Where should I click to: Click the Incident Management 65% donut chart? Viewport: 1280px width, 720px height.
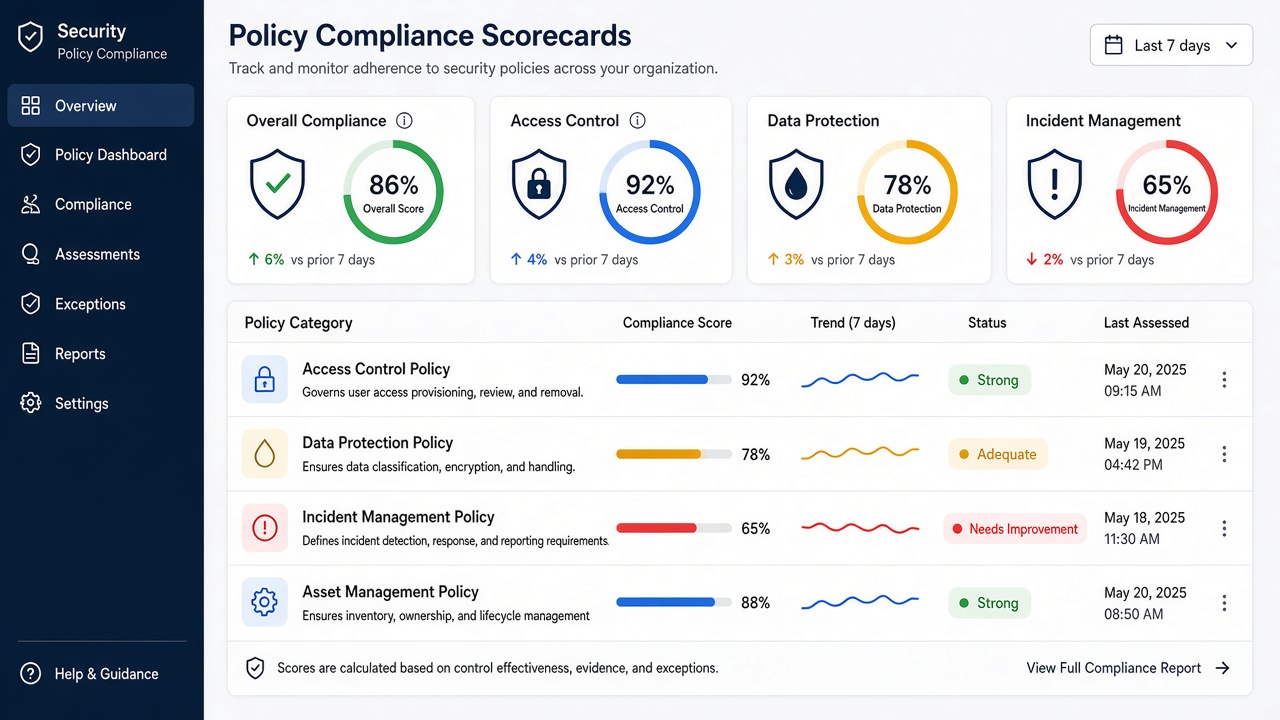(x=1167, y=192)
